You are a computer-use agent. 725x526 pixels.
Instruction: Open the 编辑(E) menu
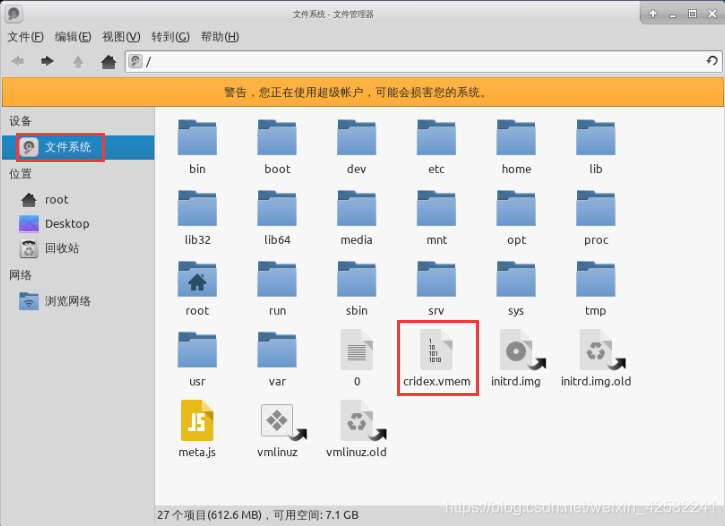73,37
